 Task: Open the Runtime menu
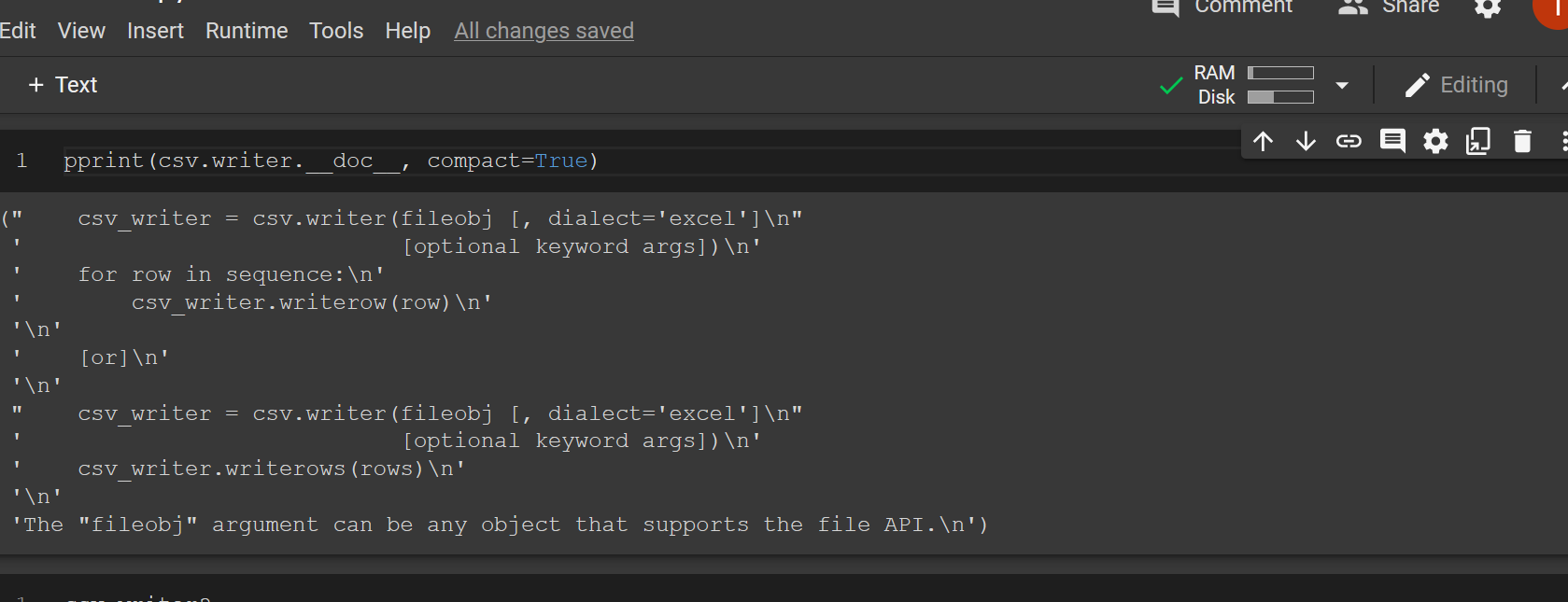(x=246, y=30)
